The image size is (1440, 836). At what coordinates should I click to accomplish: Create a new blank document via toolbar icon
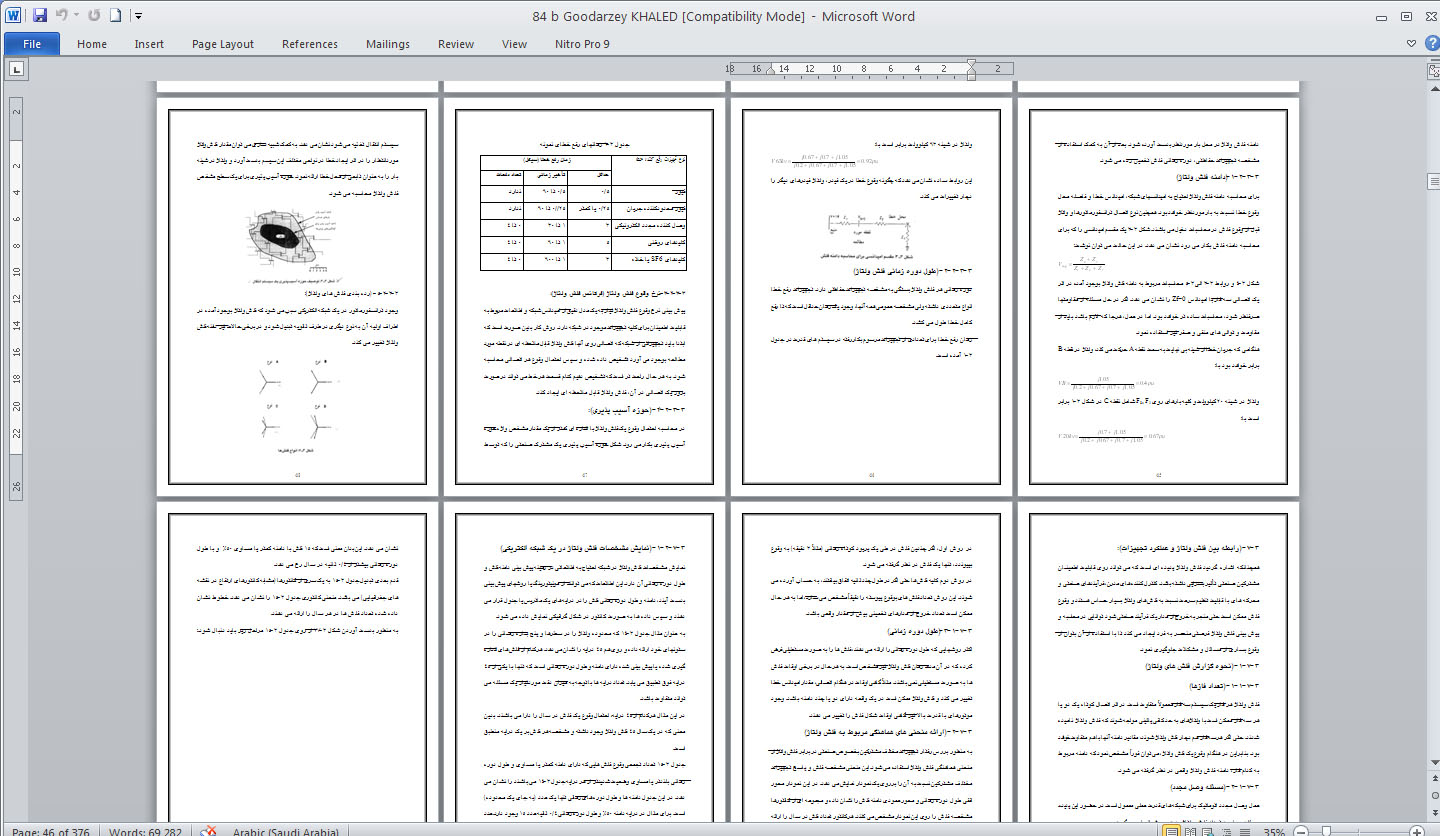[115, 16]
